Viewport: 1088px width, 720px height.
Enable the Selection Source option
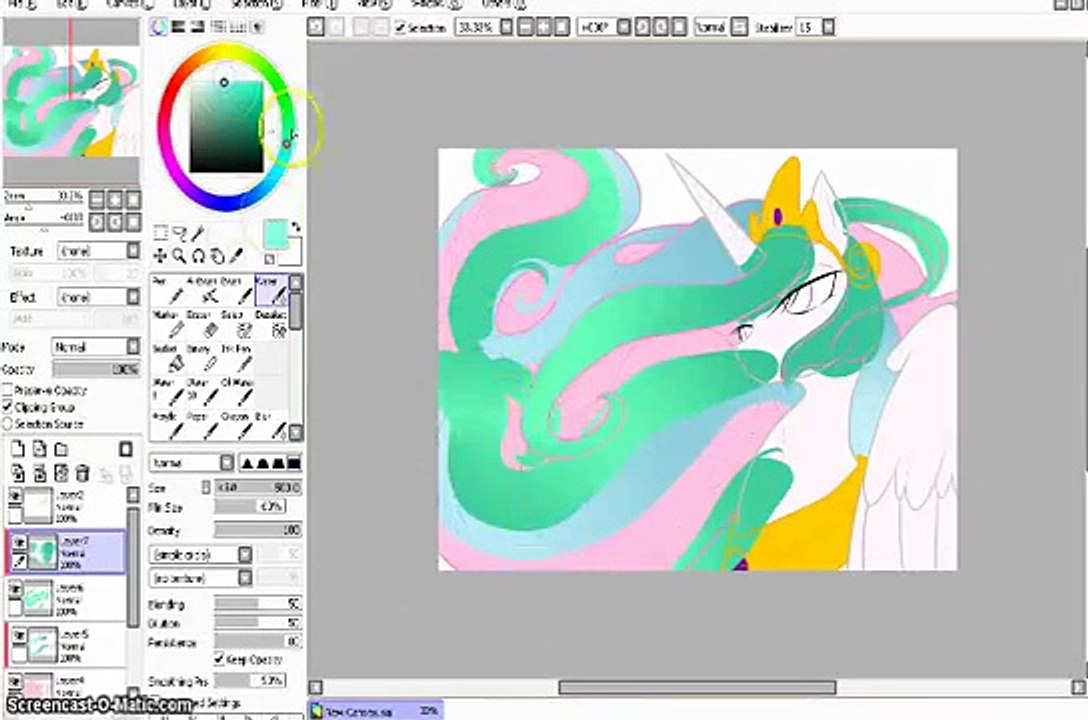(8, 424)
